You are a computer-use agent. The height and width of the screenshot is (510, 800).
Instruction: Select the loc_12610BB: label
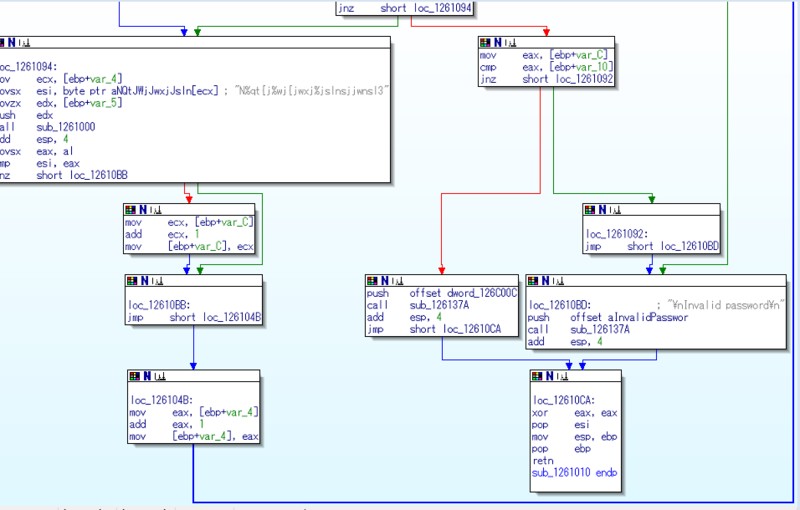159,305
